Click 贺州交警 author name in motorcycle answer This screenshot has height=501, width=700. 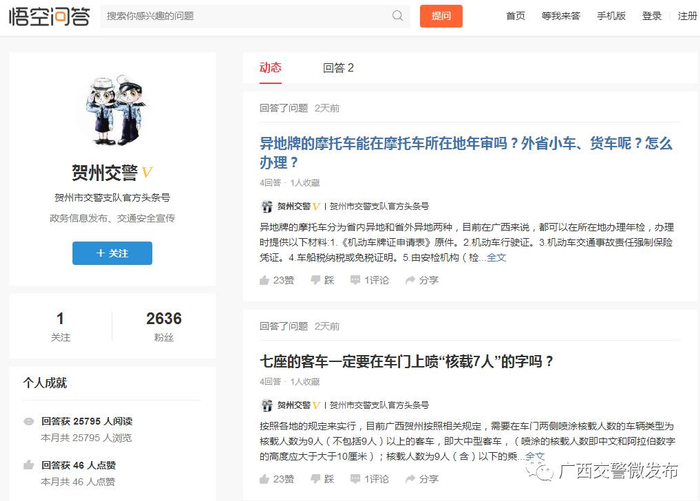294,206
